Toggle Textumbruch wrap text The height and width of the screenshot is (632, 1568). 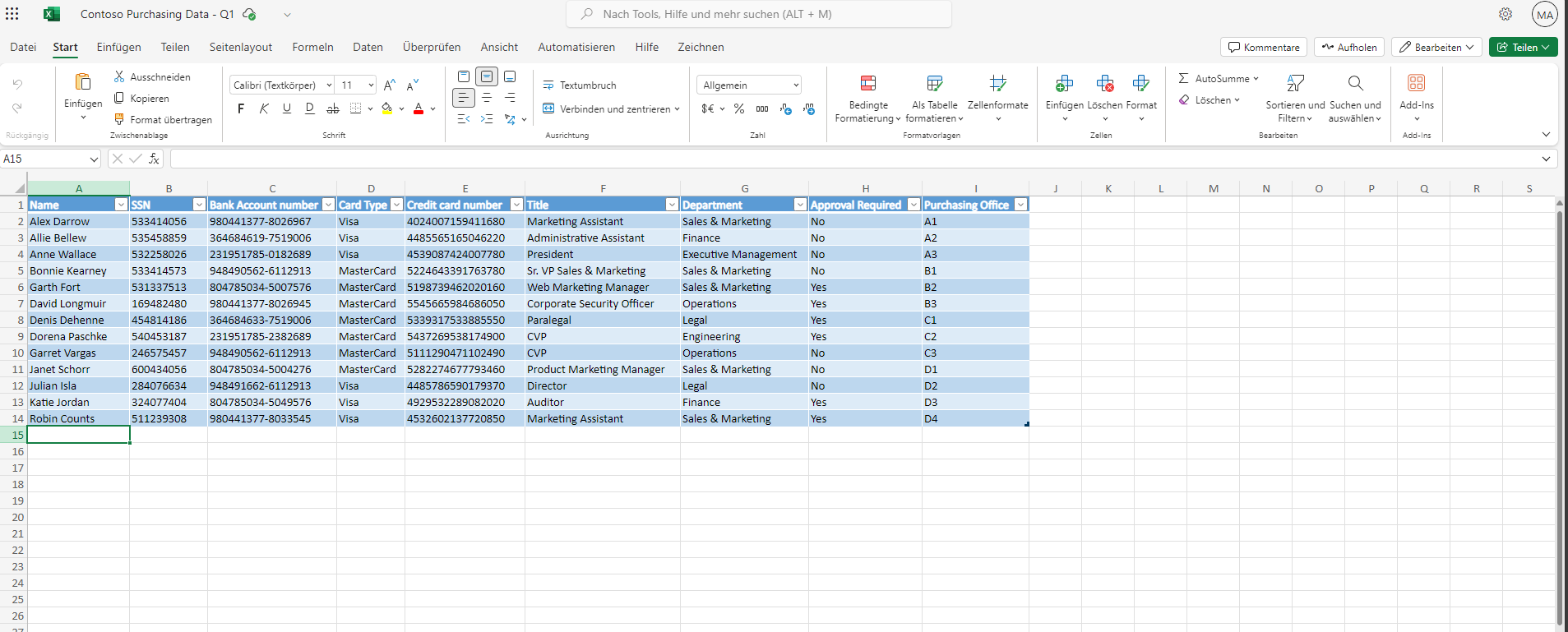pos(580,85)
